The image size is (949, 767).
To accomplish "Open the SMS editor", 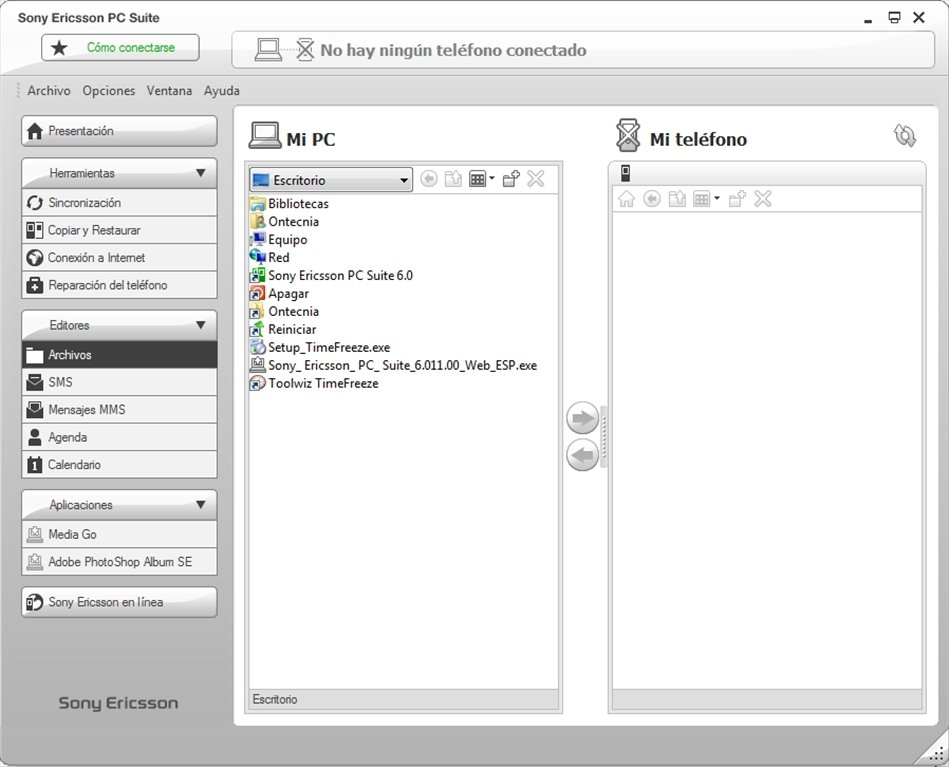I will tap(119, 382).
